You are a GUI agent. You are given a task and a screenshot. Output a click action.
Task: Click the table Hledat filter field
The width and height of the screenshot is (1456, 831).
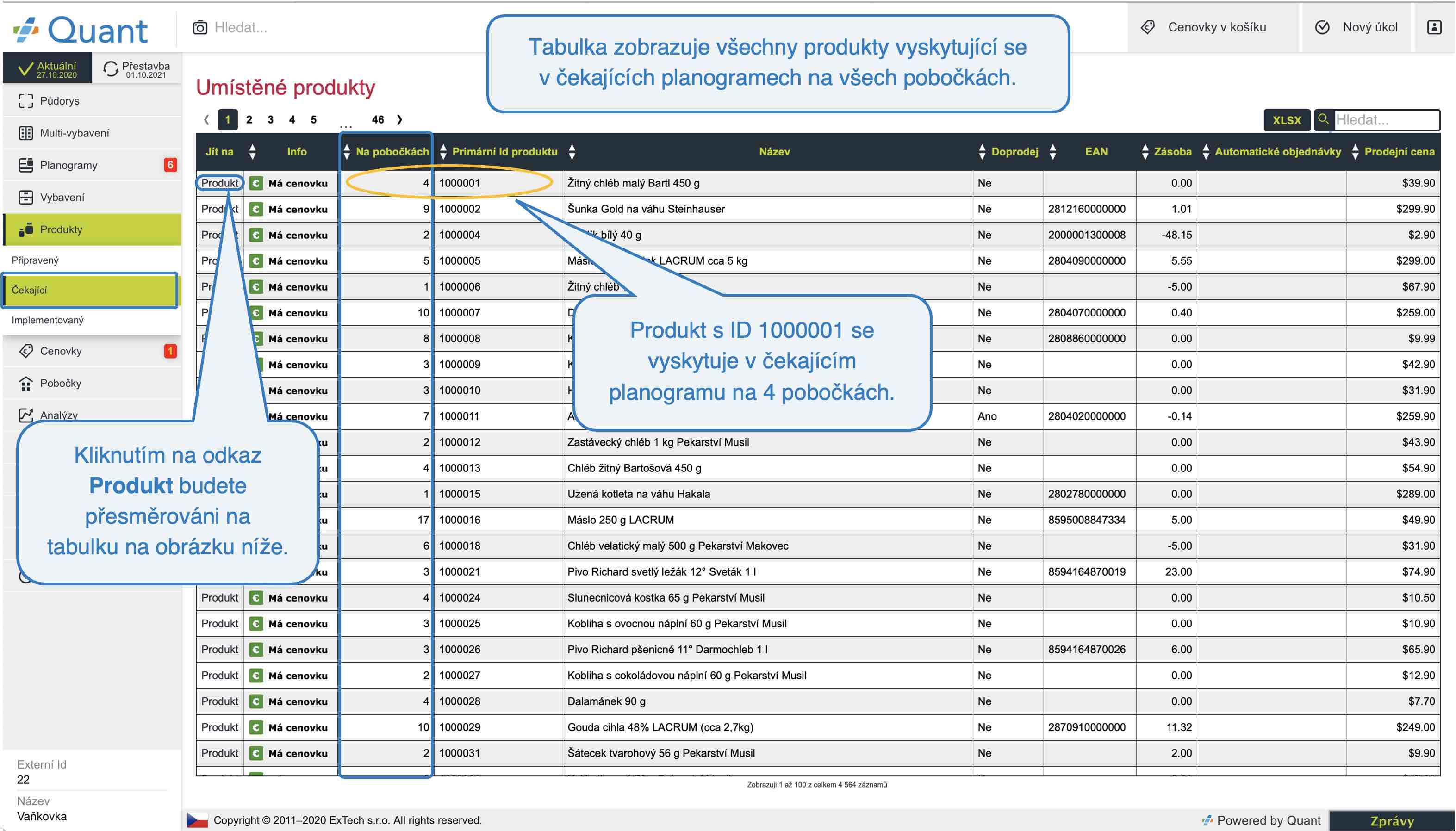click(1387, 120)
